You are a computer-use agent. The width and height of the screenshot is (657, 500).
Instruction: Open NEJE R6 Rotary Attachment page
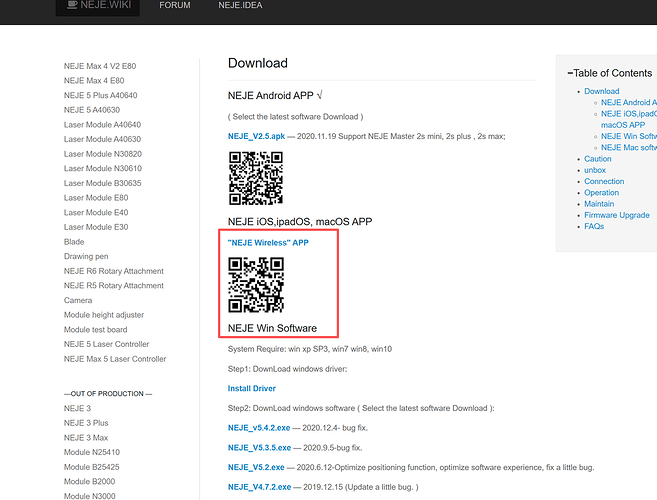point(113,271)
